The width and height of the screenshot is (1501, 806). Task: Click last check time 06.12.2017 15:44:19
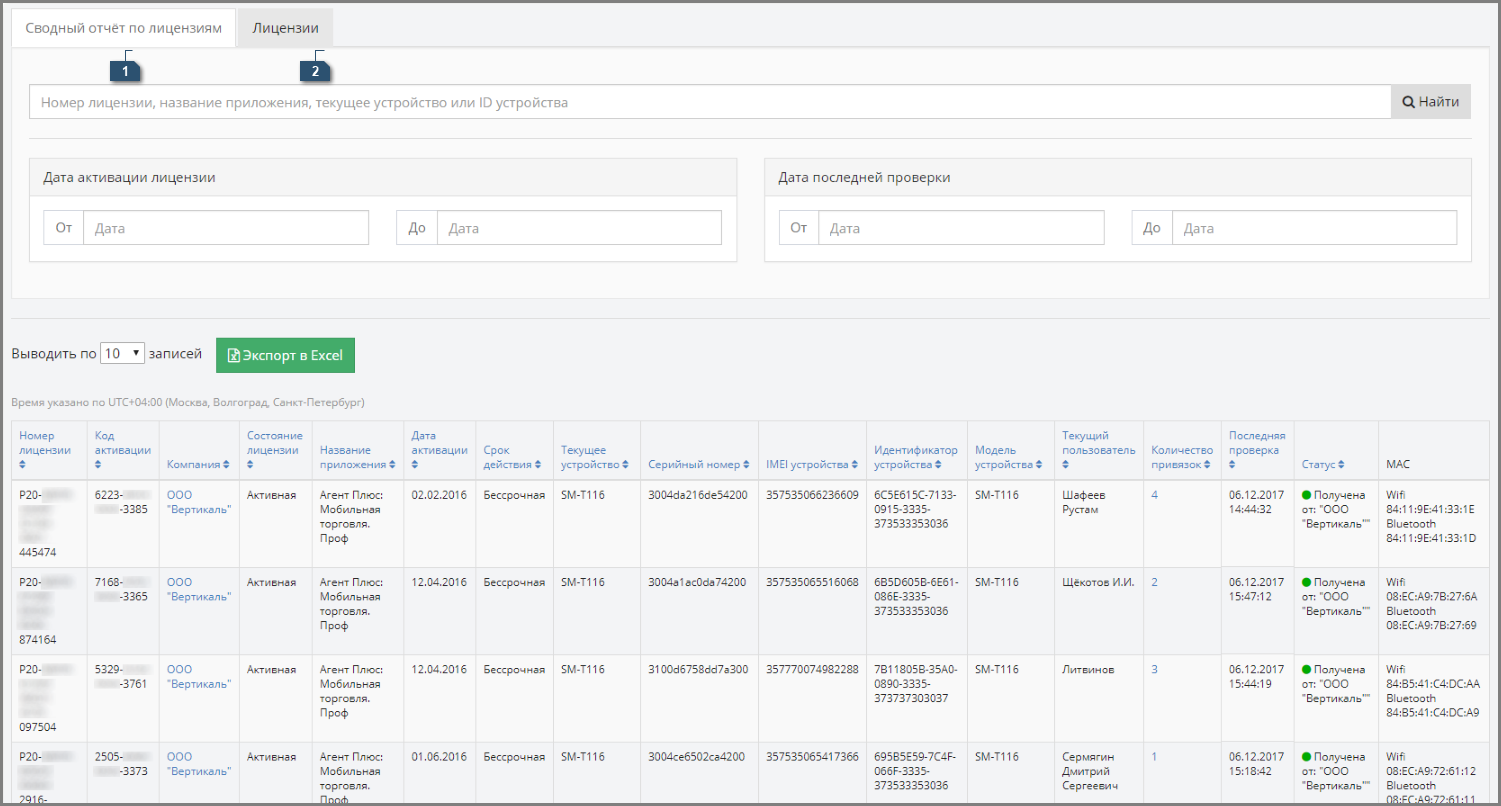point(1256,676)
